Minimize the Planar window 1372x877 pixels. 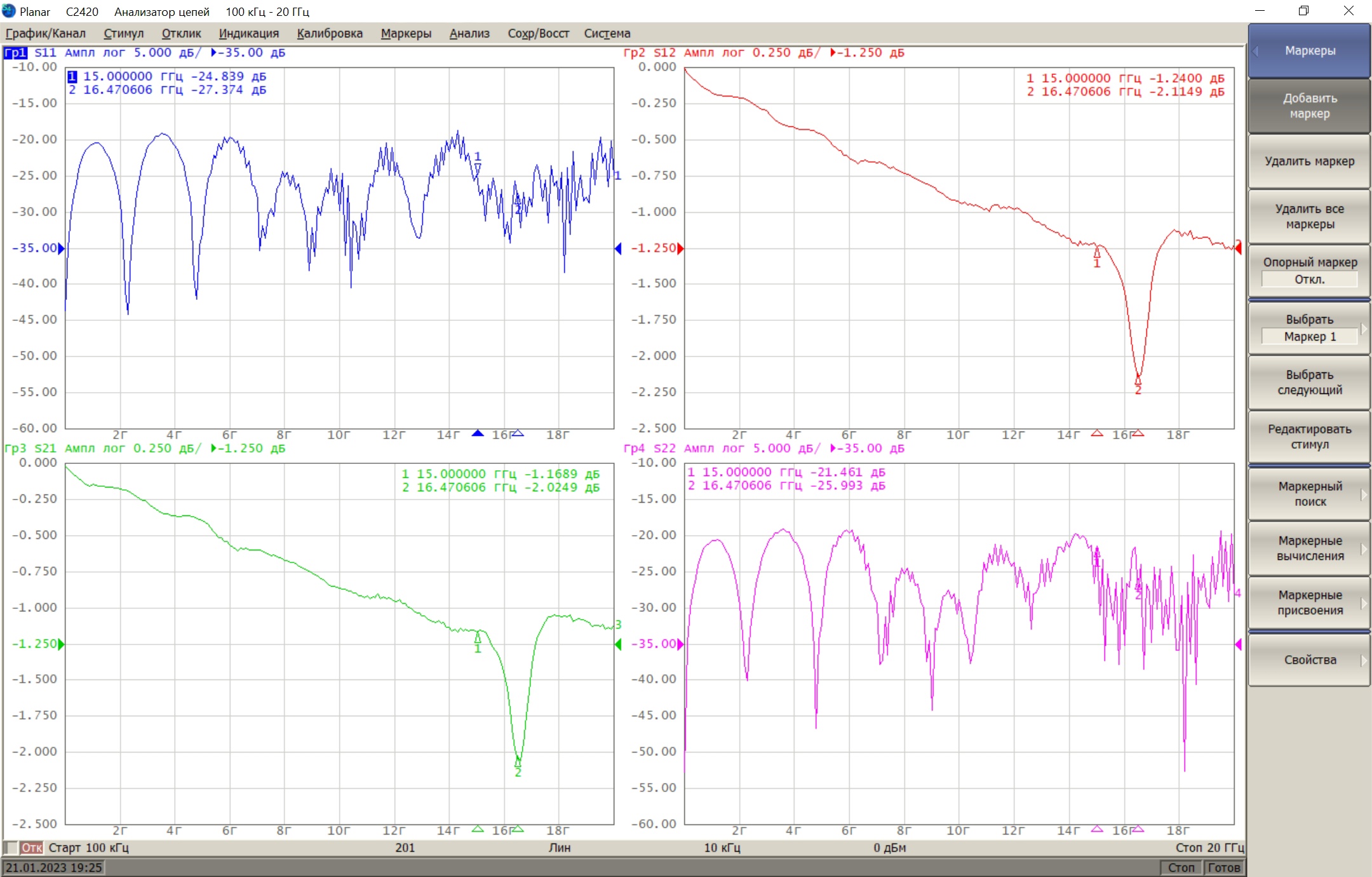pos(1260,11)
